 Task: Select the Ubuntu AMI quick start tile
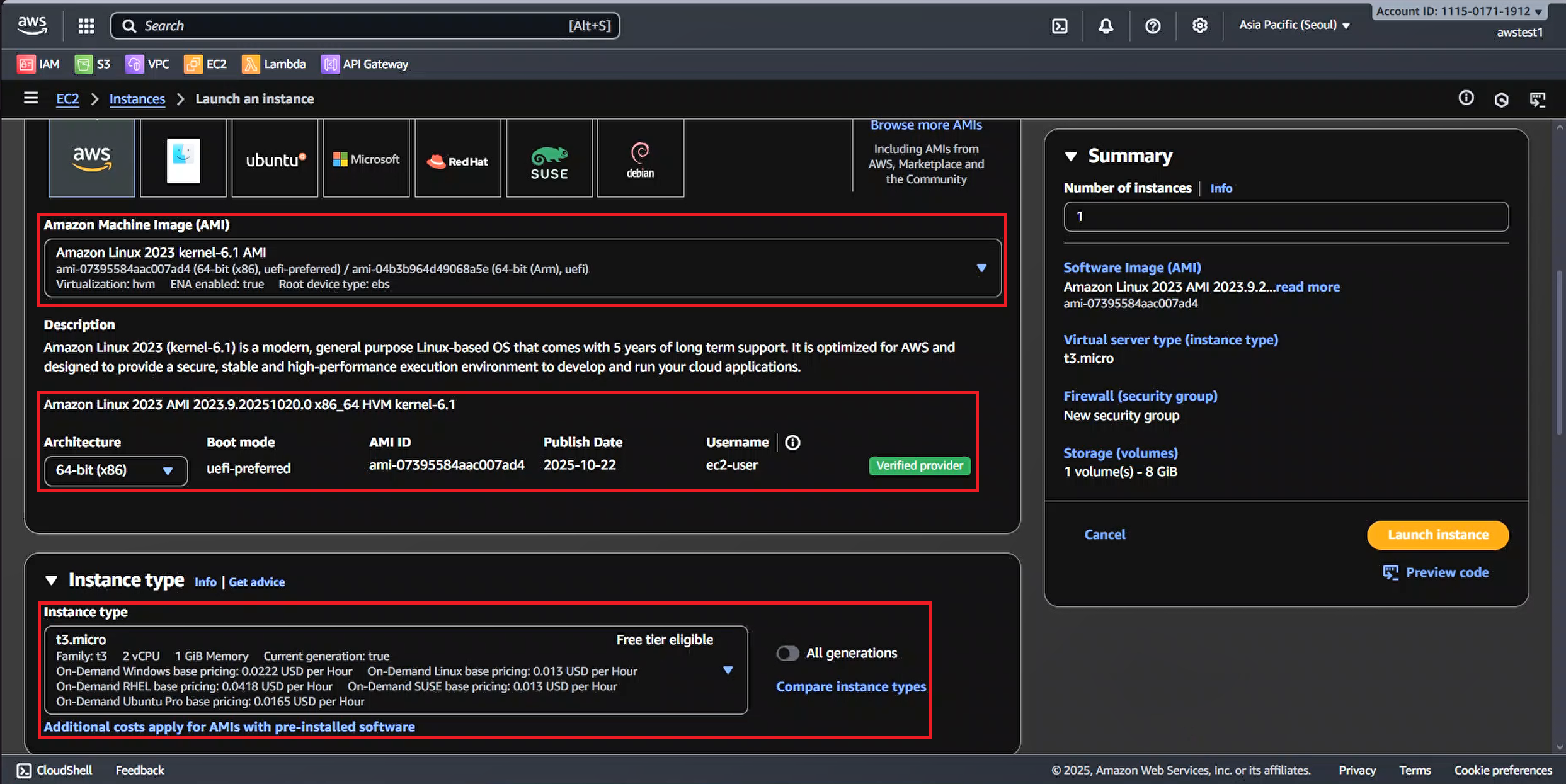[275, 159]
